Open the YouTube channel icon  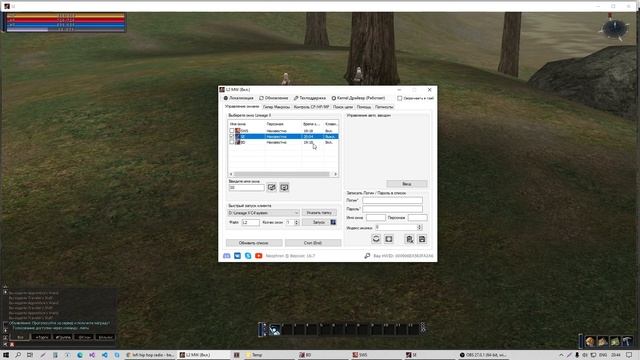pyautogui.click(x=259, y=256)
